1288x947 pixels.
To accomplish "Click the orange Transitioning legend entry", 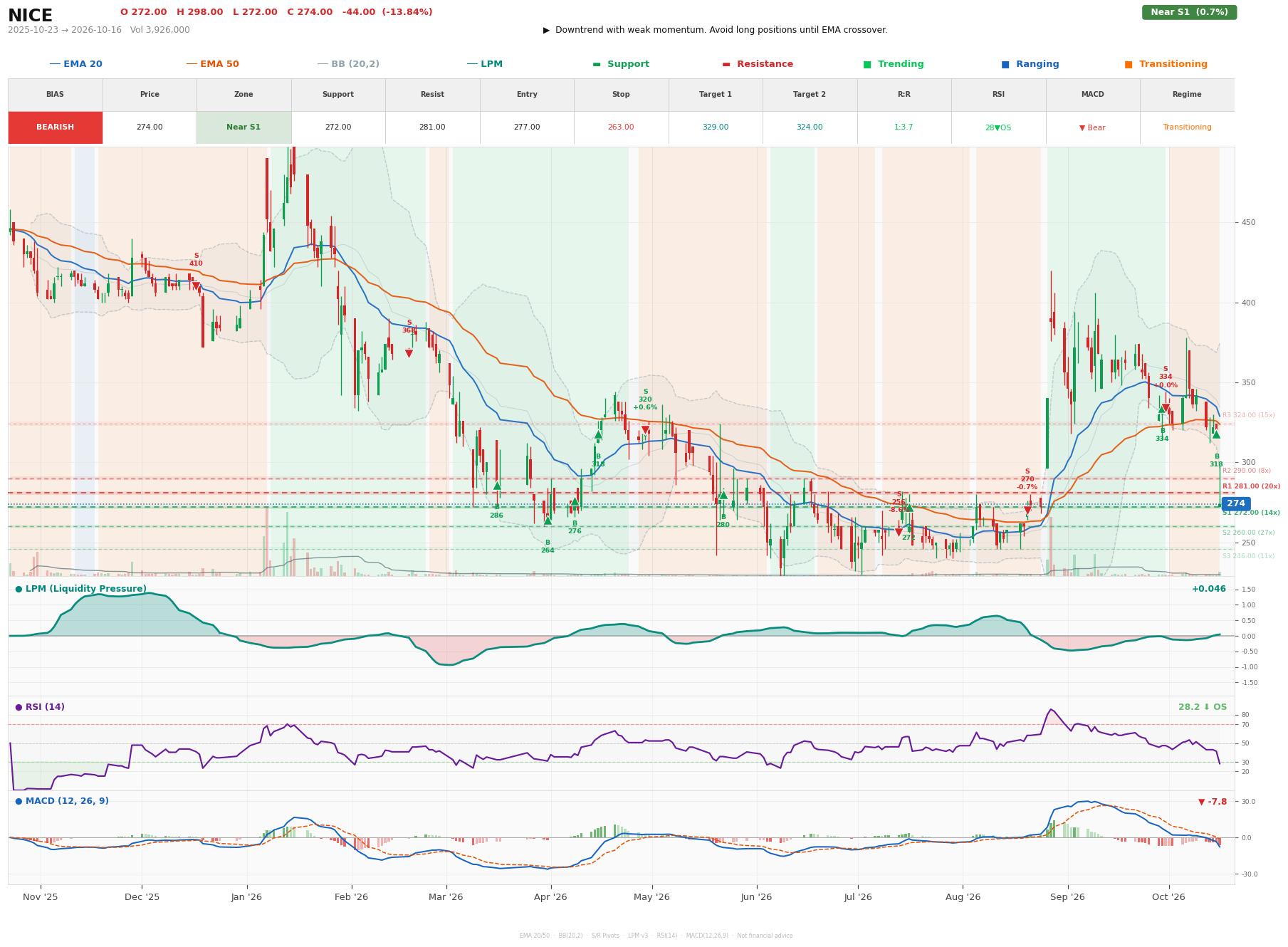I will (1166, 64).
